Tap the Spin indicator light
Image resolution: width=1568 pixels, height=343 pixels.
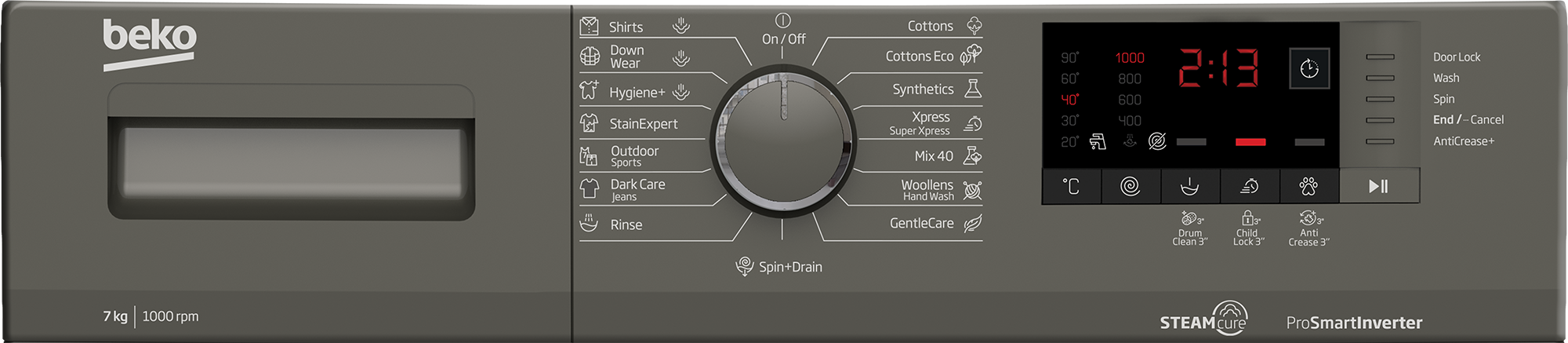[x=1380, y=99]
